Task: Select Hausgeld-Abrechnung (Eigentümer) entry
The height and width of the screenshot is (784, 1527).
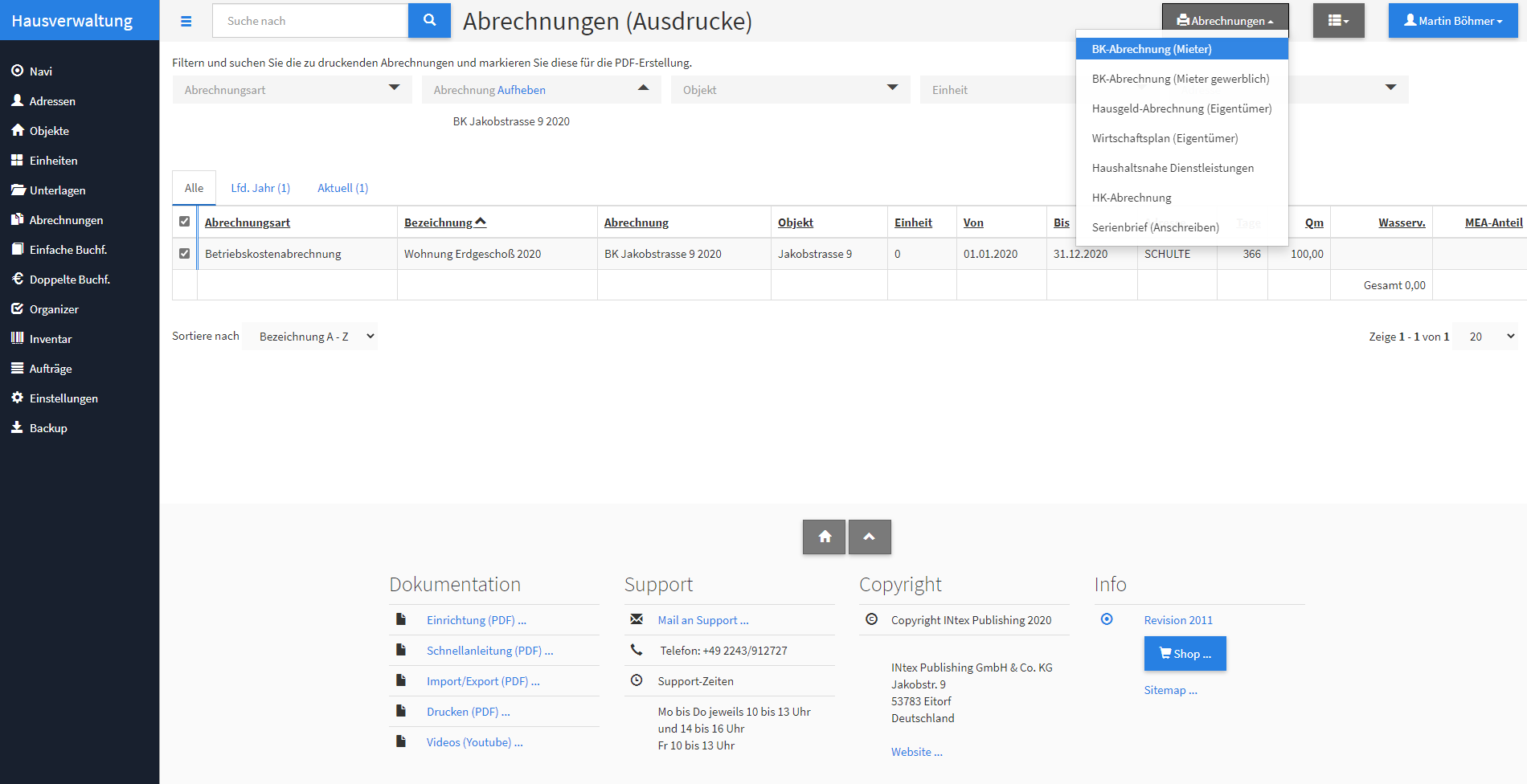Action: [1181, 108]
